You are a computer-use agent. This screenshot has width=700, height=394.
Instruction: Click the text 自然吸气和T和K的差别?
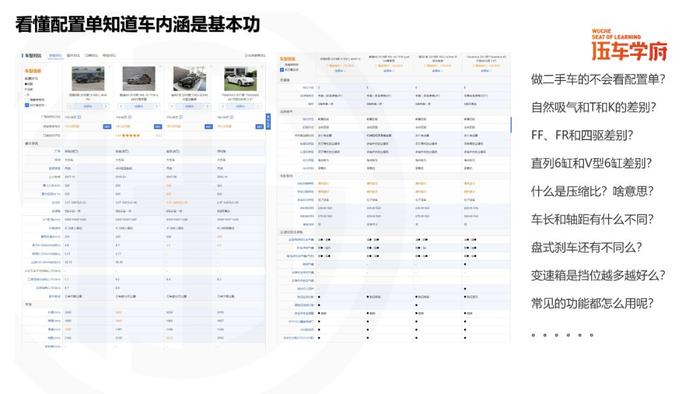coord(593,108)
